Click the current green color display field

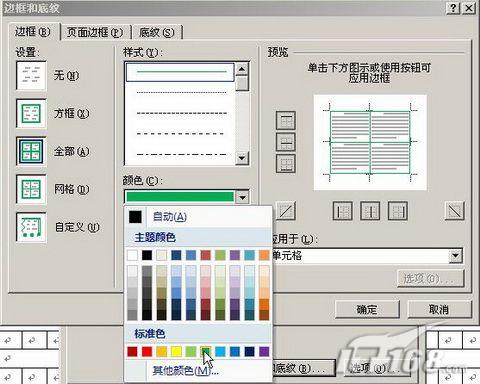pyautogui.click(x=180, y=197)
